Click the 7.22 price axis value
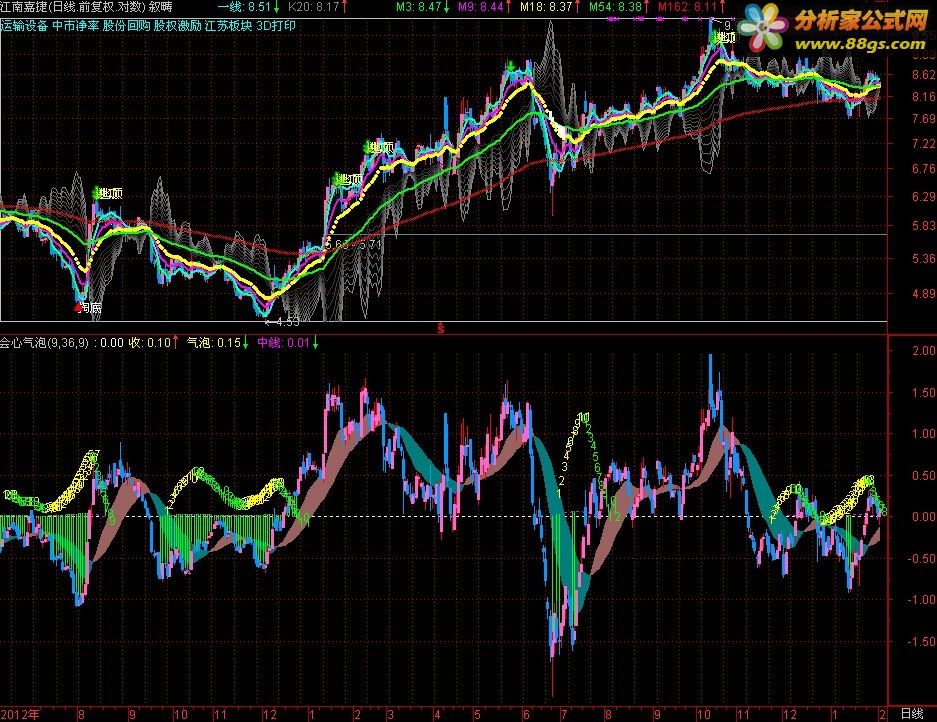 point(924,143)
